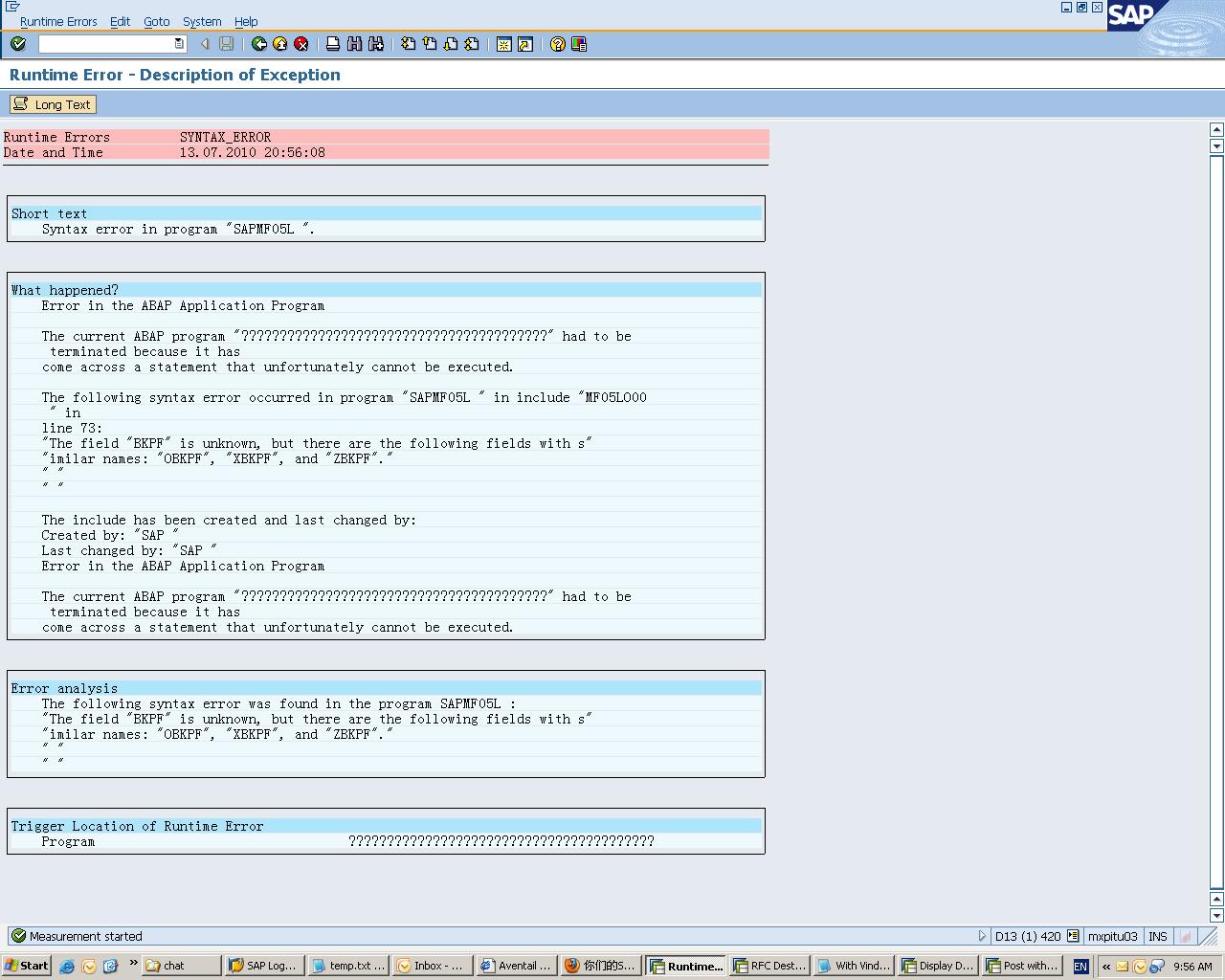Click the SYNTAX_ERROR runtime error text
Screen dimensions: 1225x980
tap(225, 137)
